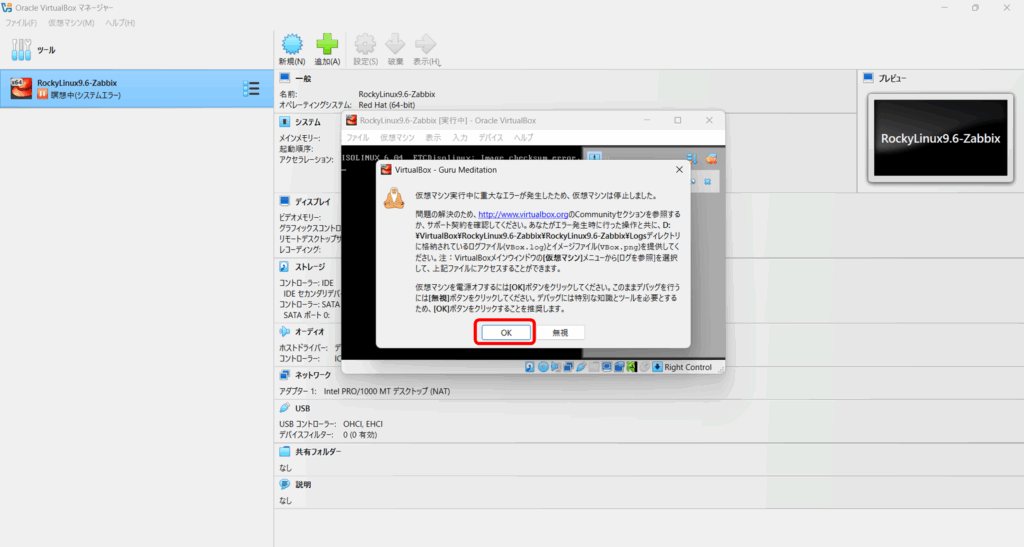The image size is (1024, 547).
Task: Open ファイル menu in the VM window
Action: [357, 138]
